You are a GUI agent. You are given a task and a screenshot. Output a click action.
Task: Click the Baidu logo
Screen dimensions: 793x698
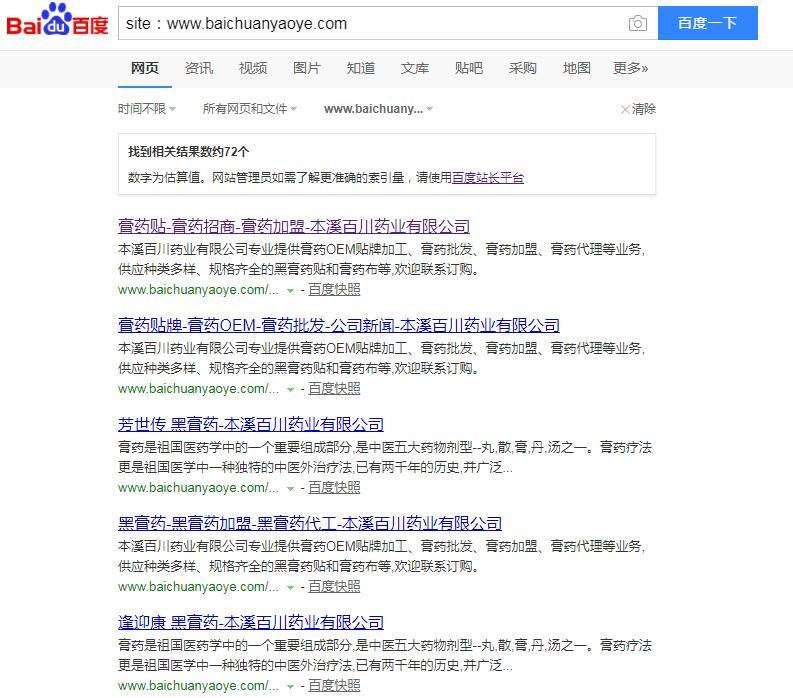(57, 20)
